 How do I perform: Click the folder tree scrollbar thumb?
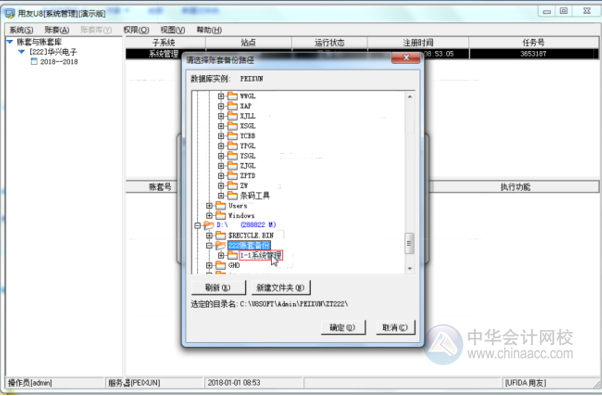tap(409, 244)
